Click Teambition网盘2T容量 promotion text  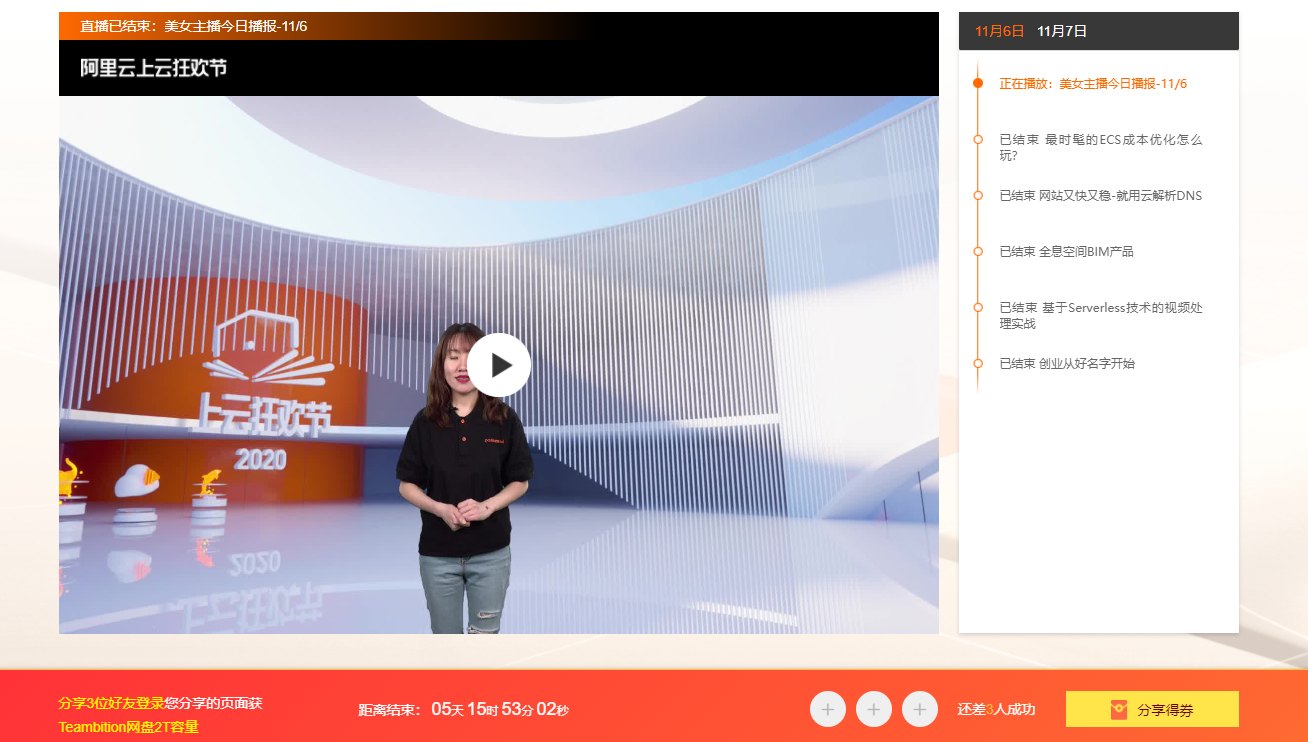[x=128, y=727]
